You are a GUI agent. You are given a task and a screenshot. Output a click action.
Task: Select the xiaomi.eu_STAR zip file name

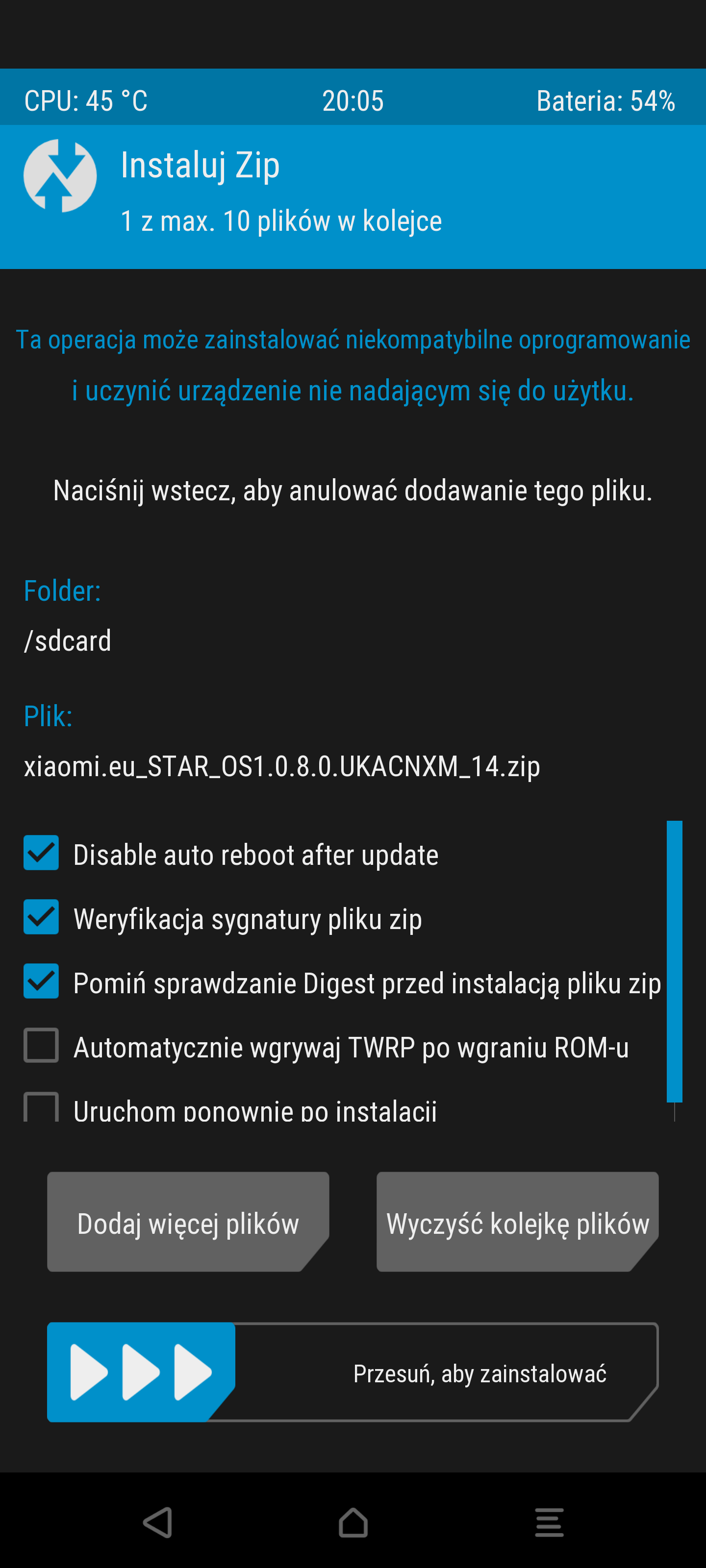pyautogui.click(x=282, y=767)
